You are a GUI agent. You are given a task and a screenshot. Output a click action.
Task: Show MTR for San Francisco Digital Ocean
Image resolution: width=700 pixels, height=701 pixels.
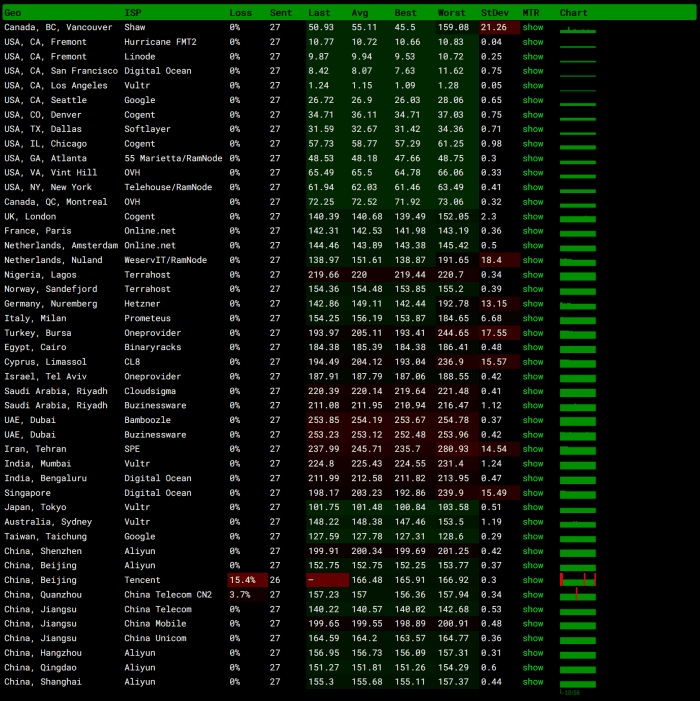point(533,71)
